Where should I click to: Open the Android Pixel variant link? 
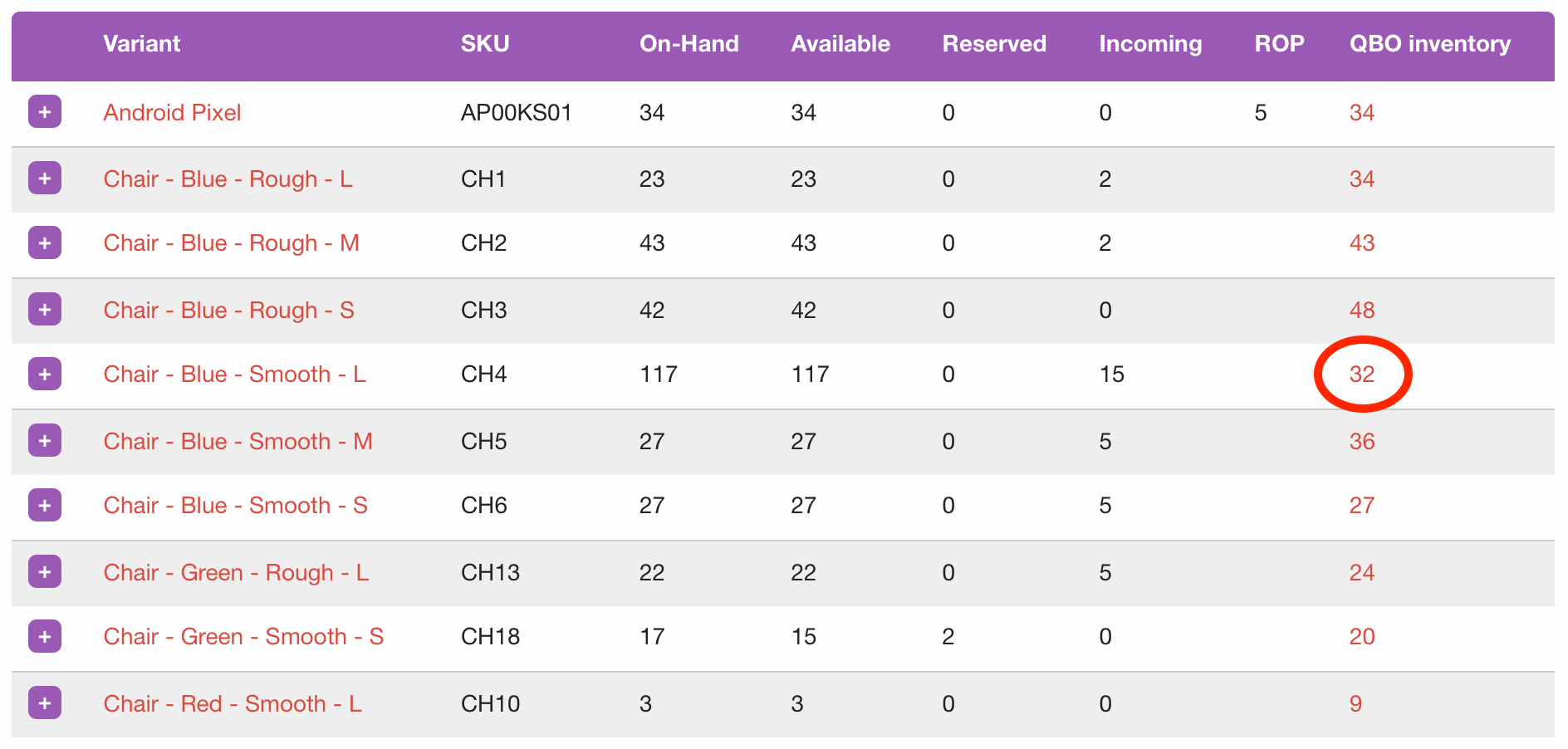point(172,113)
